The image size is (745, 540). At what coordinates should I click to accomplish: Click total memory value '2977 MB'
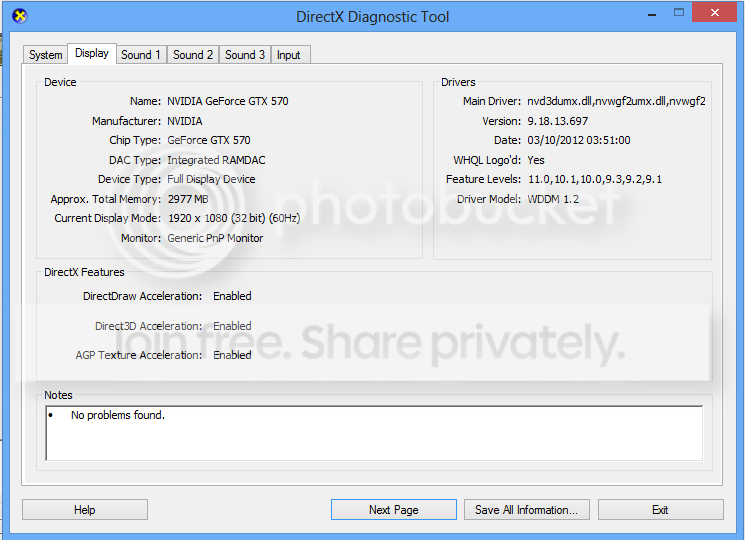tap(188, 199)
